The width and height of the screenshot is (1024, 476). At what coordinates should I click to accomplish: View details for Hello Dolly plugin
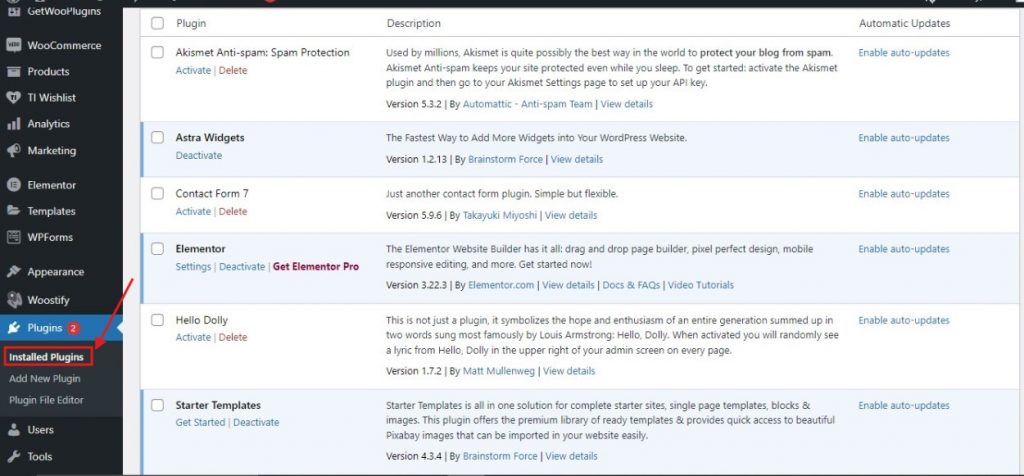click(569, 371)
